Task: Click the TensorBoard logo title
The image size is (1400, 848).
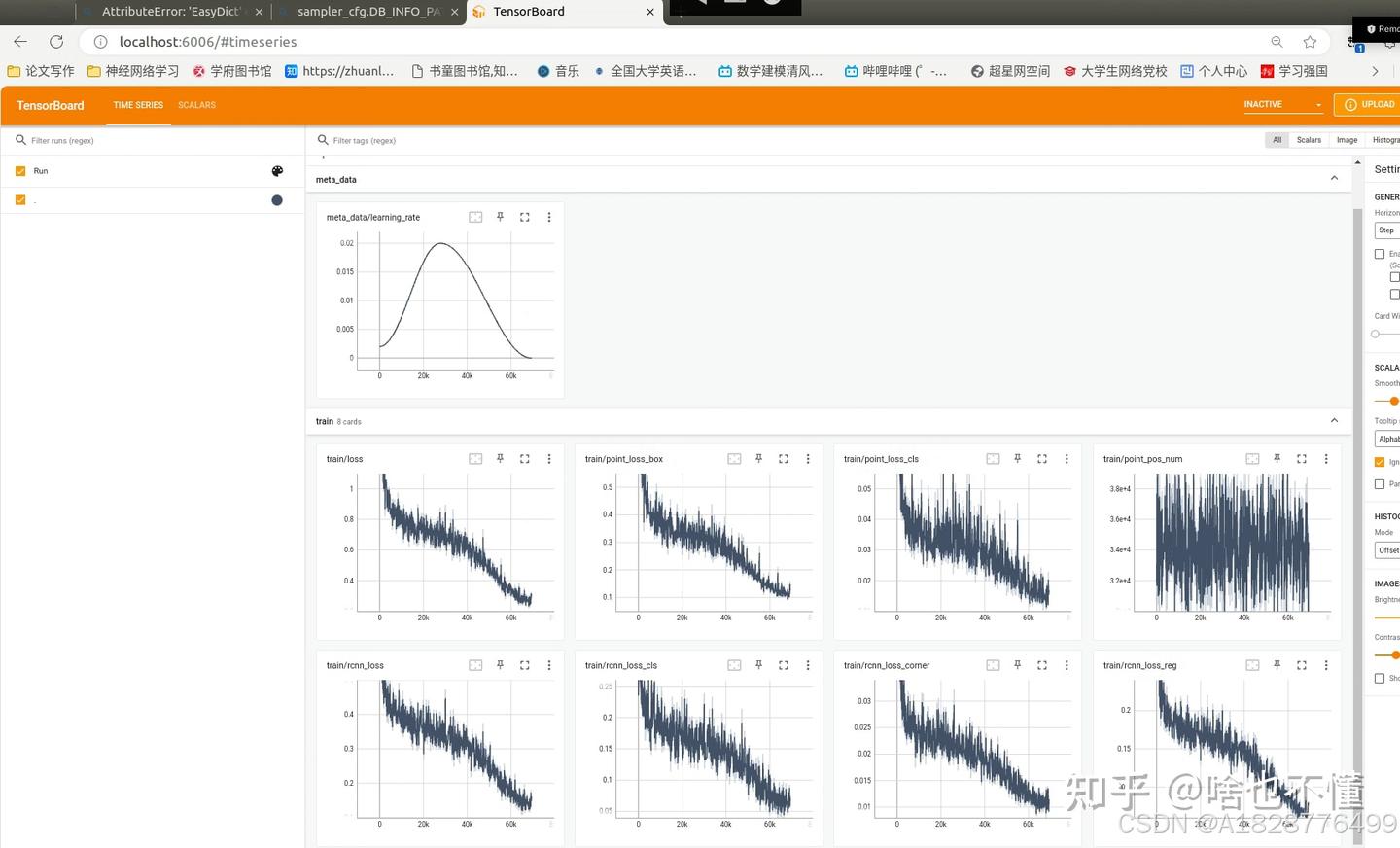Action: click(51, 105)
